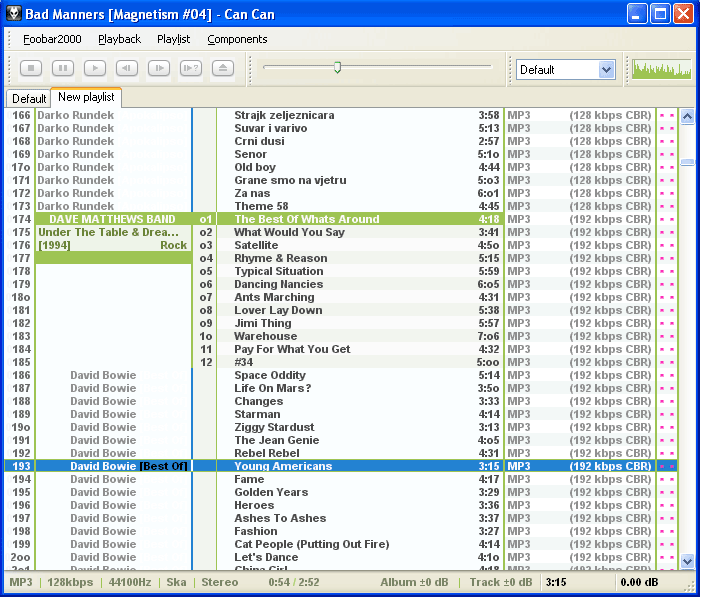Pause the current track

point(63,68)
